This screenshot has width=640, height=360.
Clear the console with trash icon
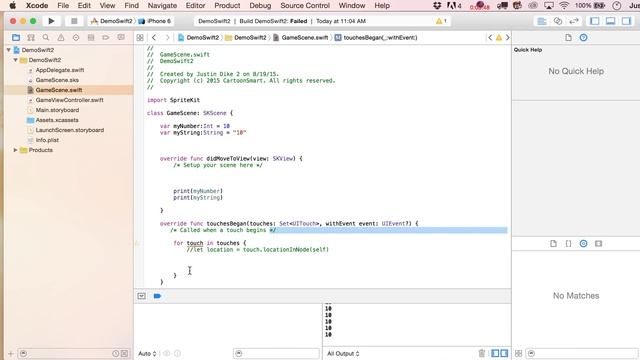tap(482, 353)
